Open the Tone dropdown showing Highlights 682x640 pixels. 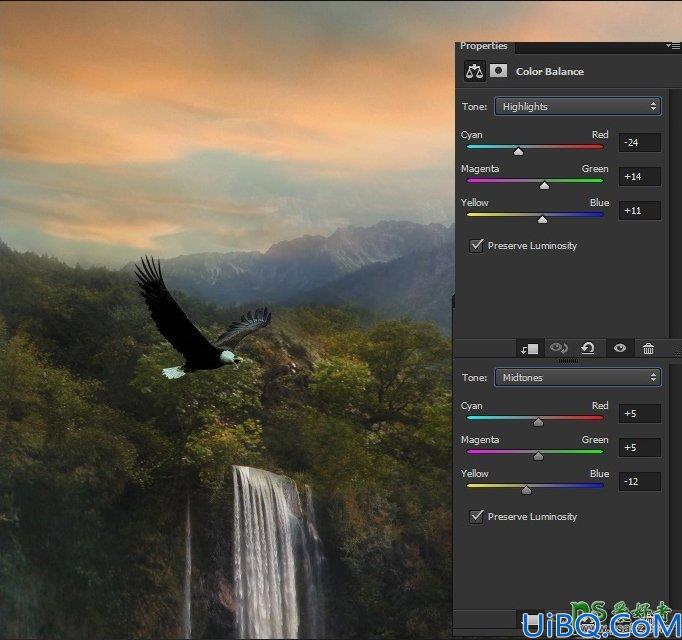pos(578,107)
